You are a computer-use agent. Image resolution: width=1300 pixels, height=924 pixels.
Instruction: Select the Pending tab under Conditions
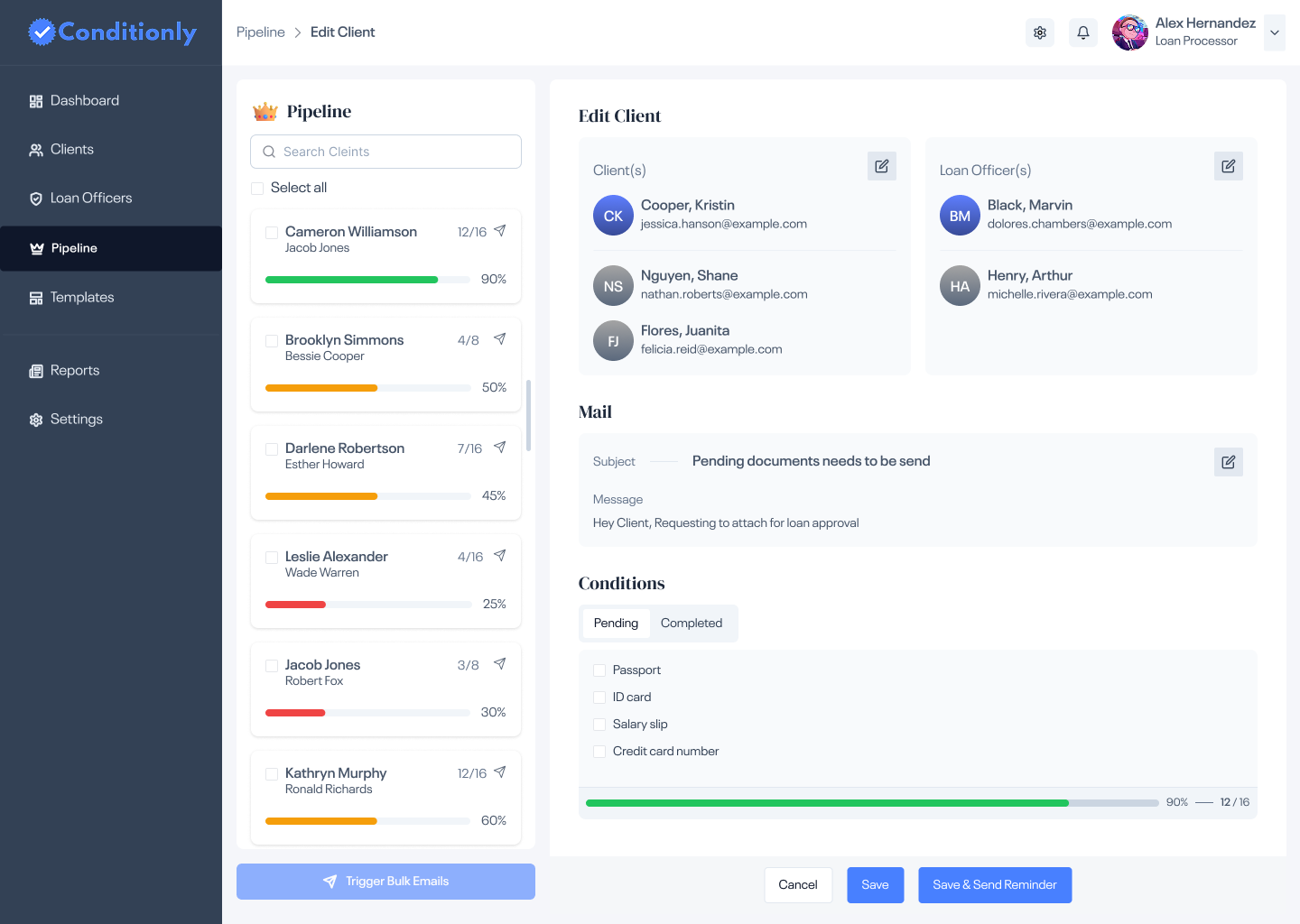[x=616, y=623]
